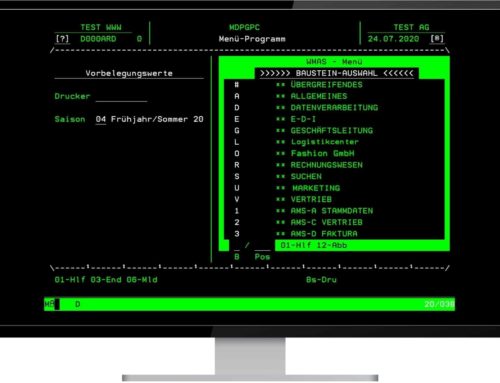The height and width of the screenshot is (383, 500).
Task: Click the cursor in the green status bar
Action: (x=57, y=304)
